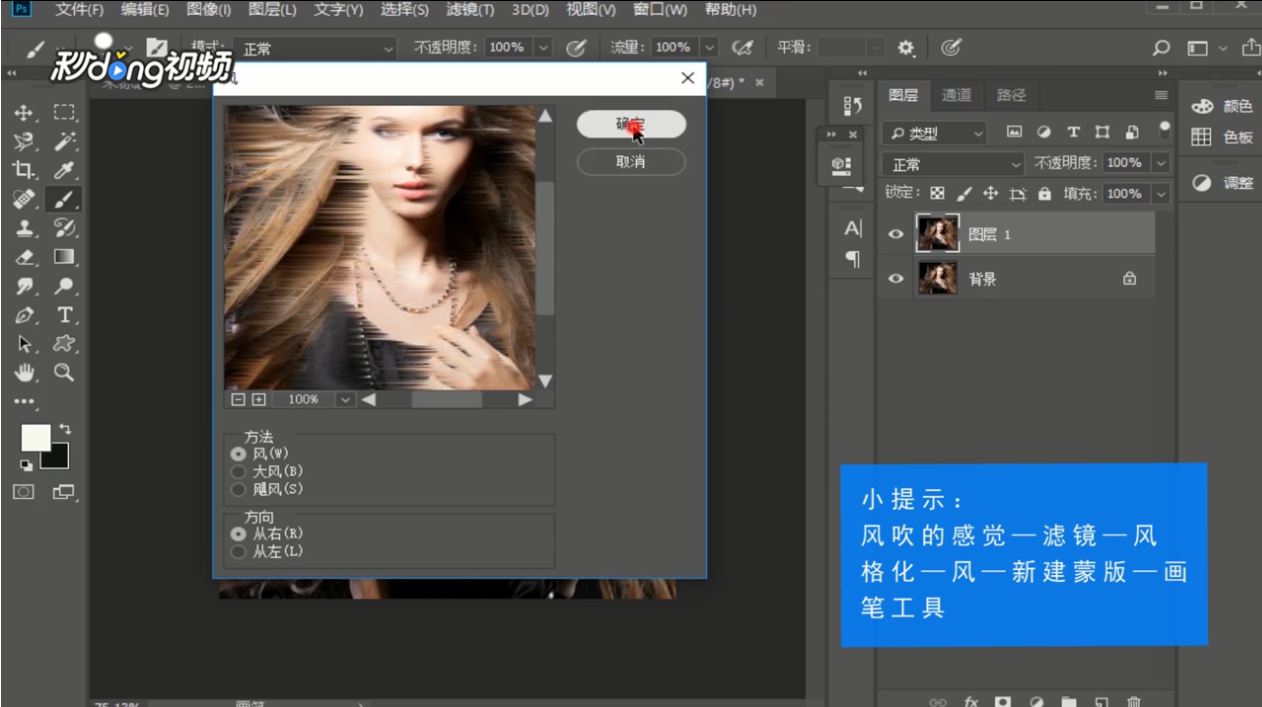Select the Lasso tool
Viewport: 1262px width, 707px height.
24,142
